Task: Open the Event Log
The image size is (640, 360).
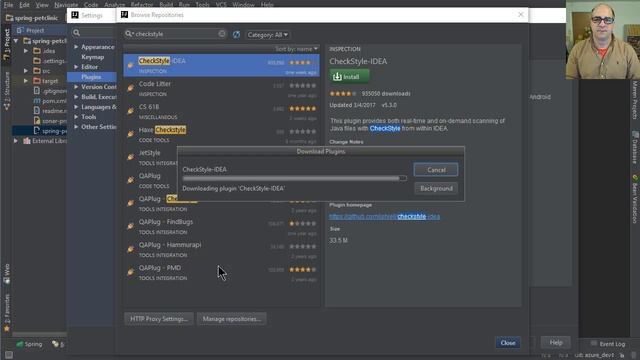Action: click(608, 344)
